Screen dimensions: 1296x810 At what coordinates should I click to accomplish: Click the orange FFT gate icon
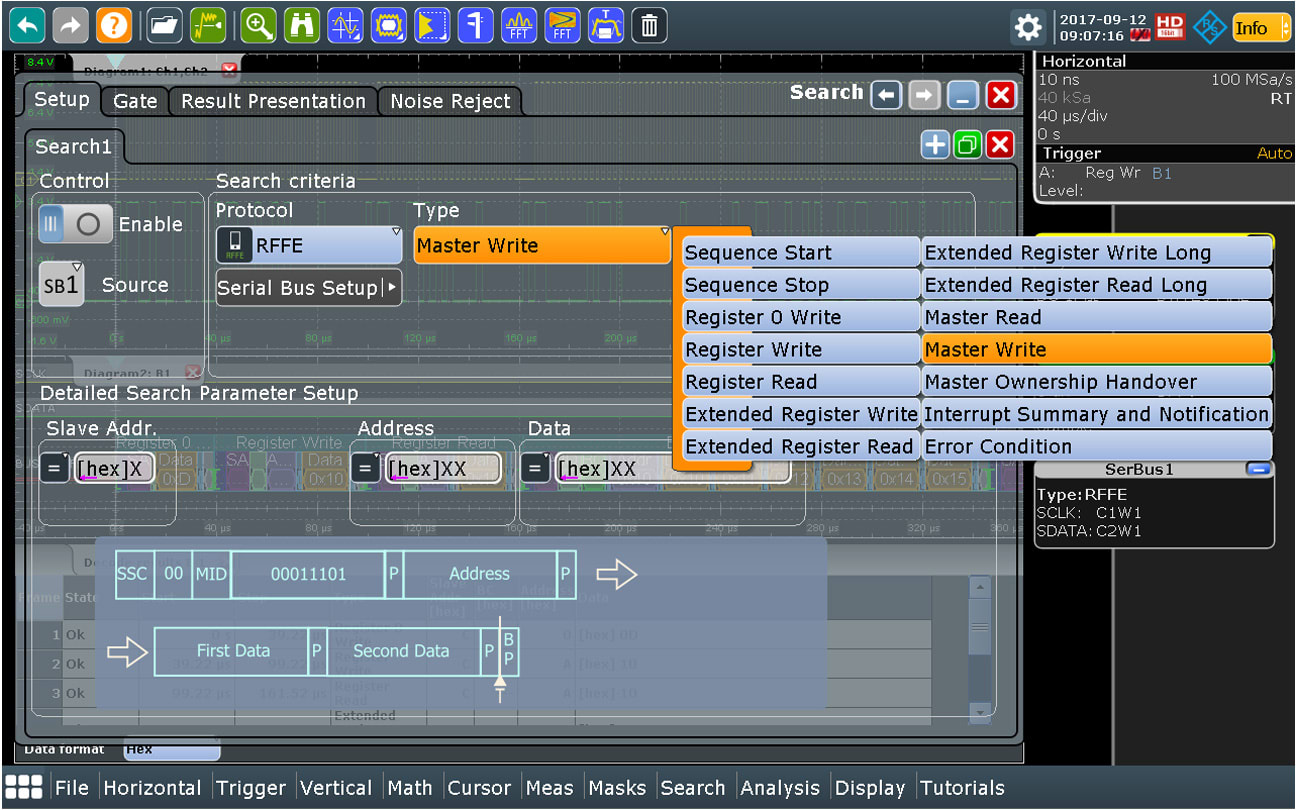[563, 25]
